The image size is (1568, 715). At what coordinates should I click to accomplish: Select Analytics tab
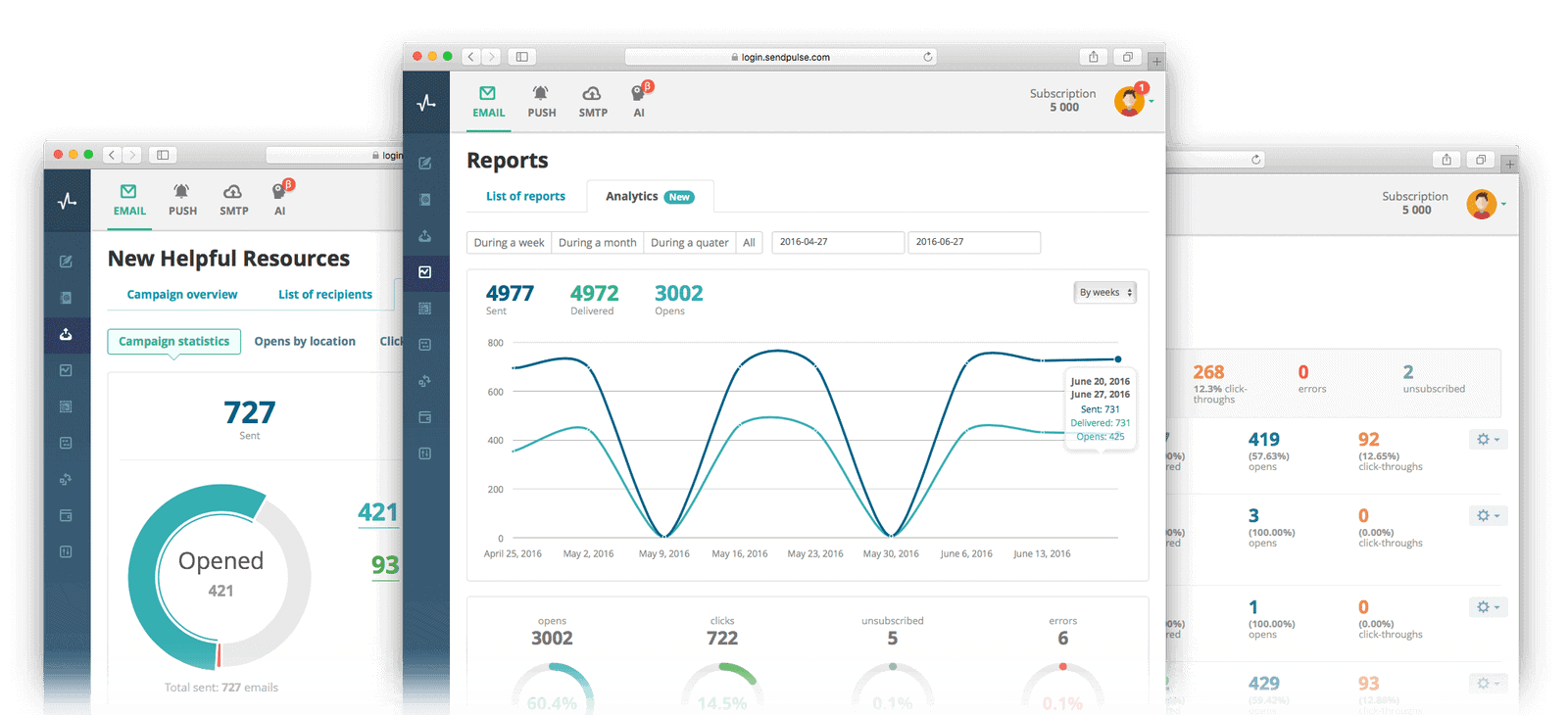(650, 196)
